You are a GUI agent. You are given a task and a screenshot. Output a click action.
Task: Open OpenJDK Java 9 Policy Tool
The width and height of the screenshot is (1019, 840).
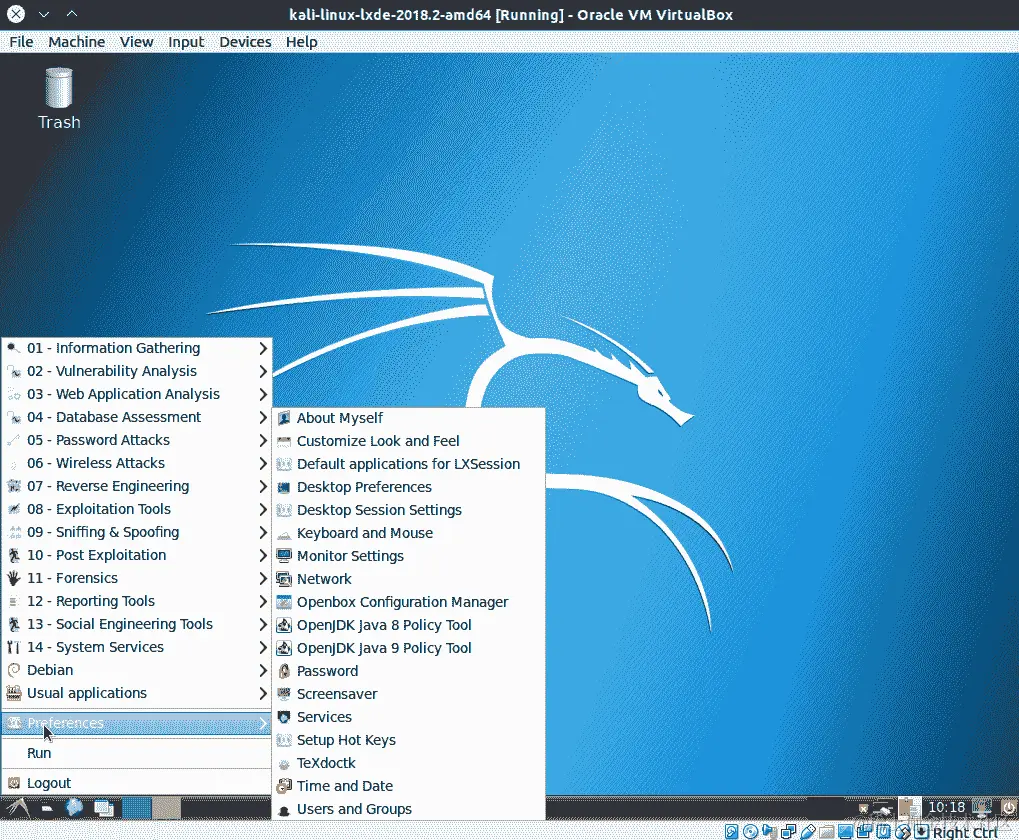(x=408, y=648)
